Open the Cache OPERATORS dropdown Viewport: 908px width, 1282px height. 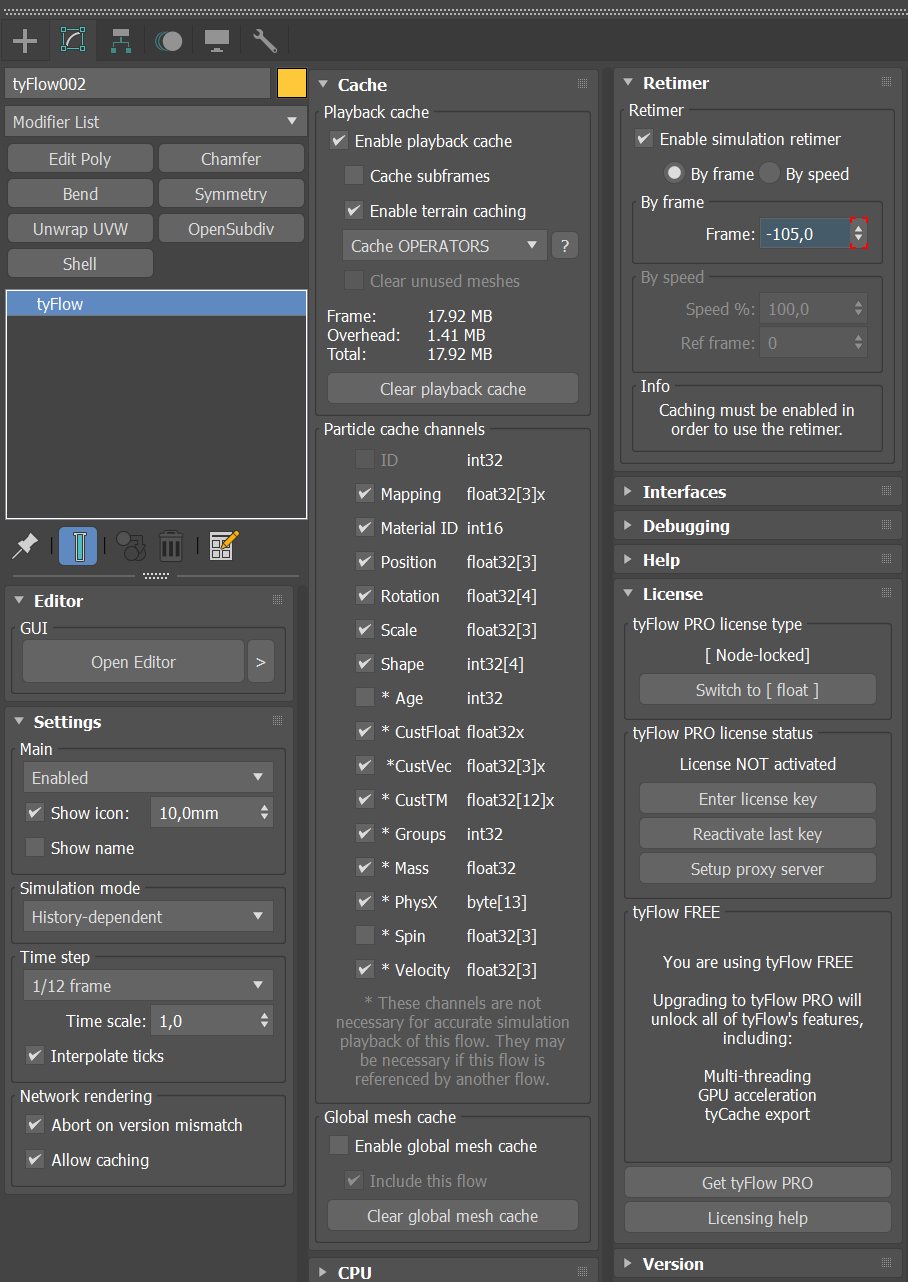[445, 246]
